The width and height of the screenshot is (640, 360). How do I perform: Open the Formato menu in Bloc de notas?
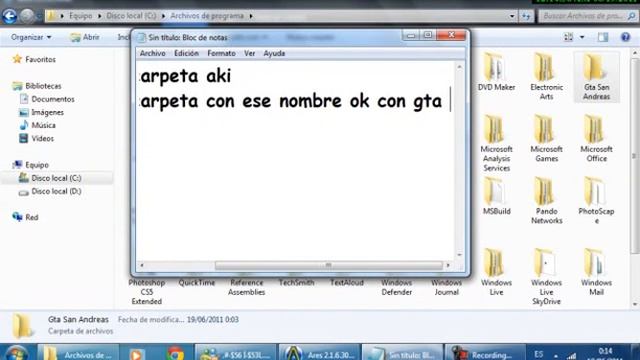221,53
